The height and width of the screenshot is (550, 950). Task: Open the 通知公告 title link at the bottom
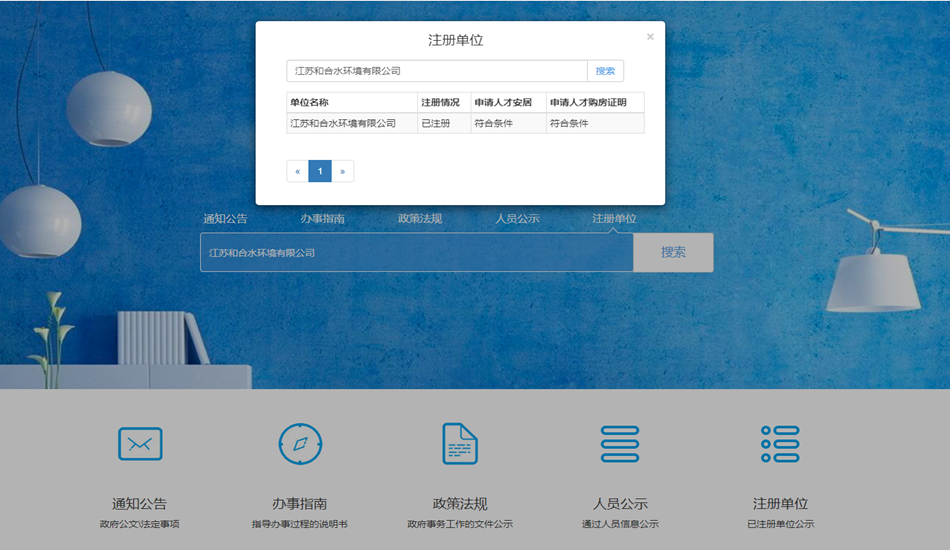(x=139, y=503)
